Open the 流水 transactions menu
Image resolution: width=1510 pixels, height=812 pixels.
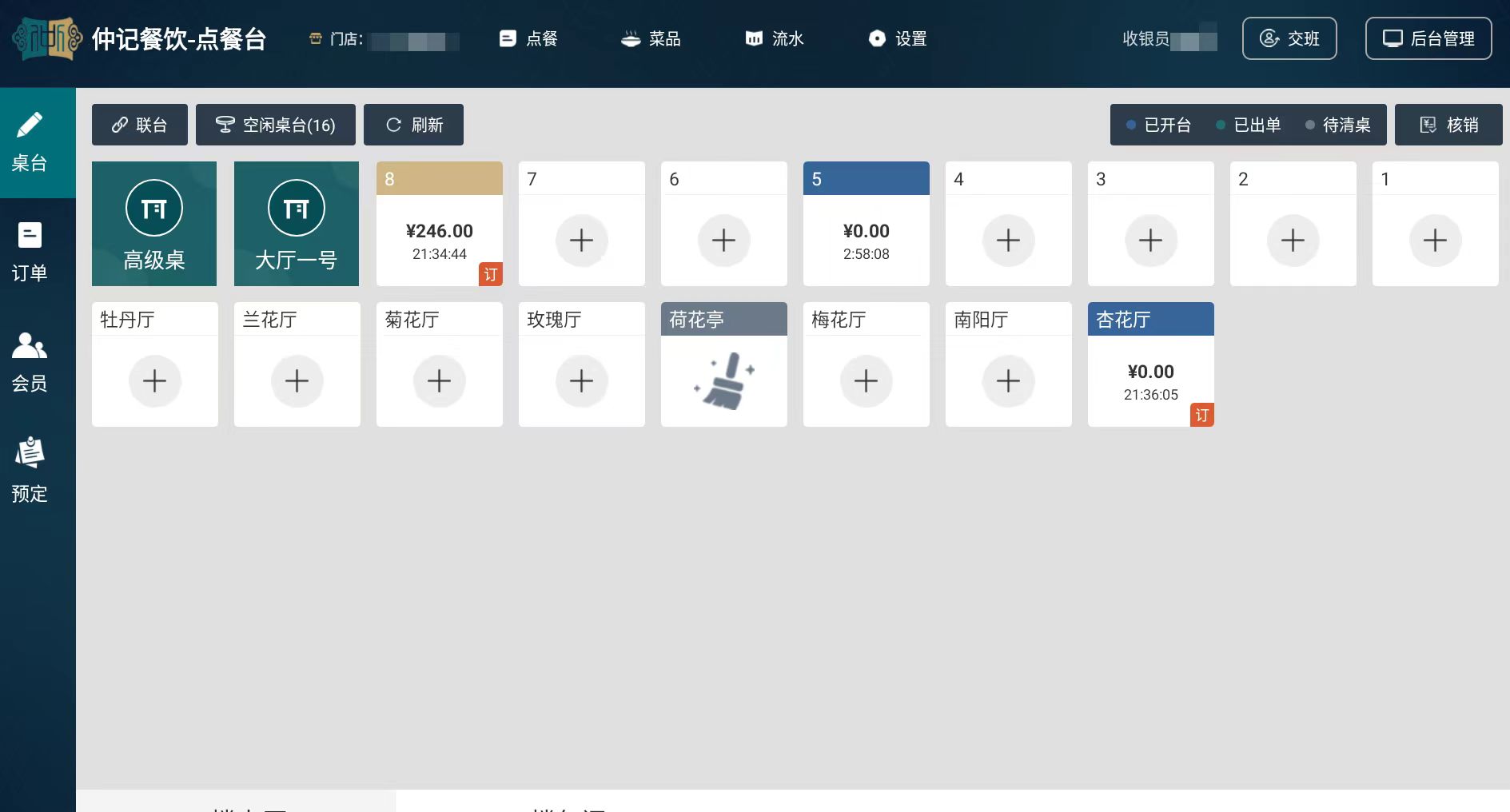775,38
